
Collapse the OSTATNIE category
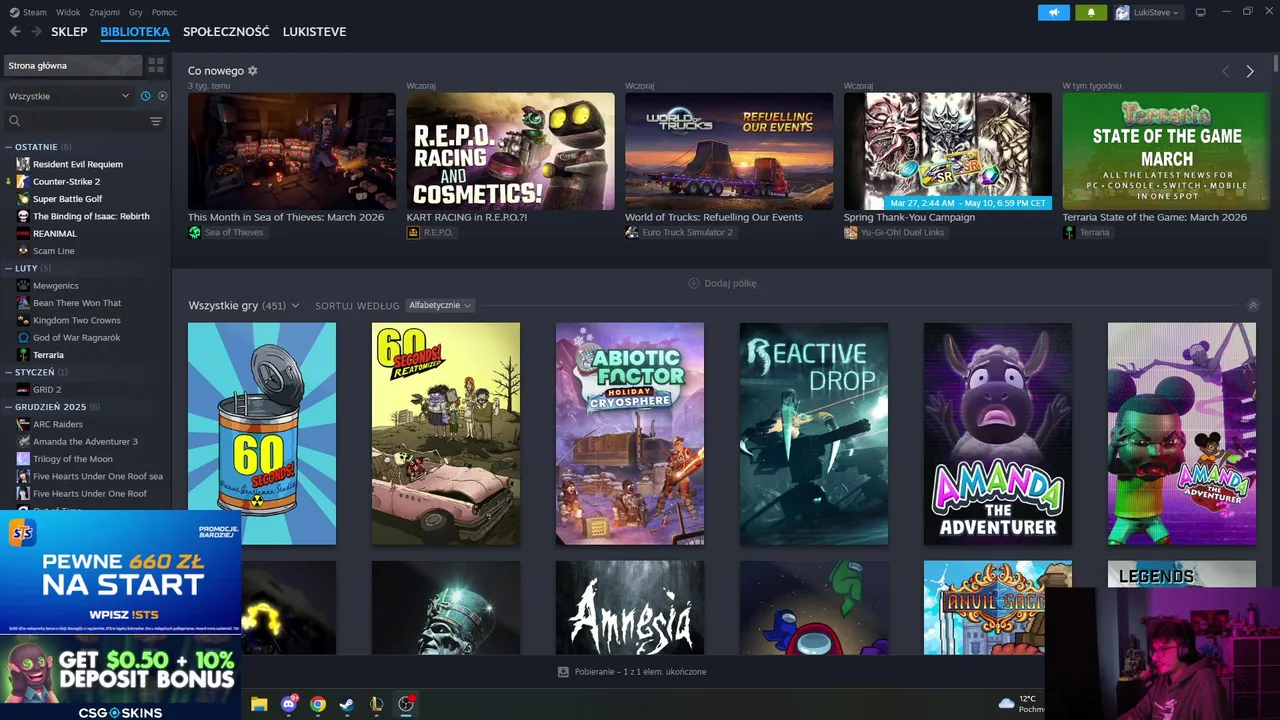pyautogui.click(x=38, y=147)
